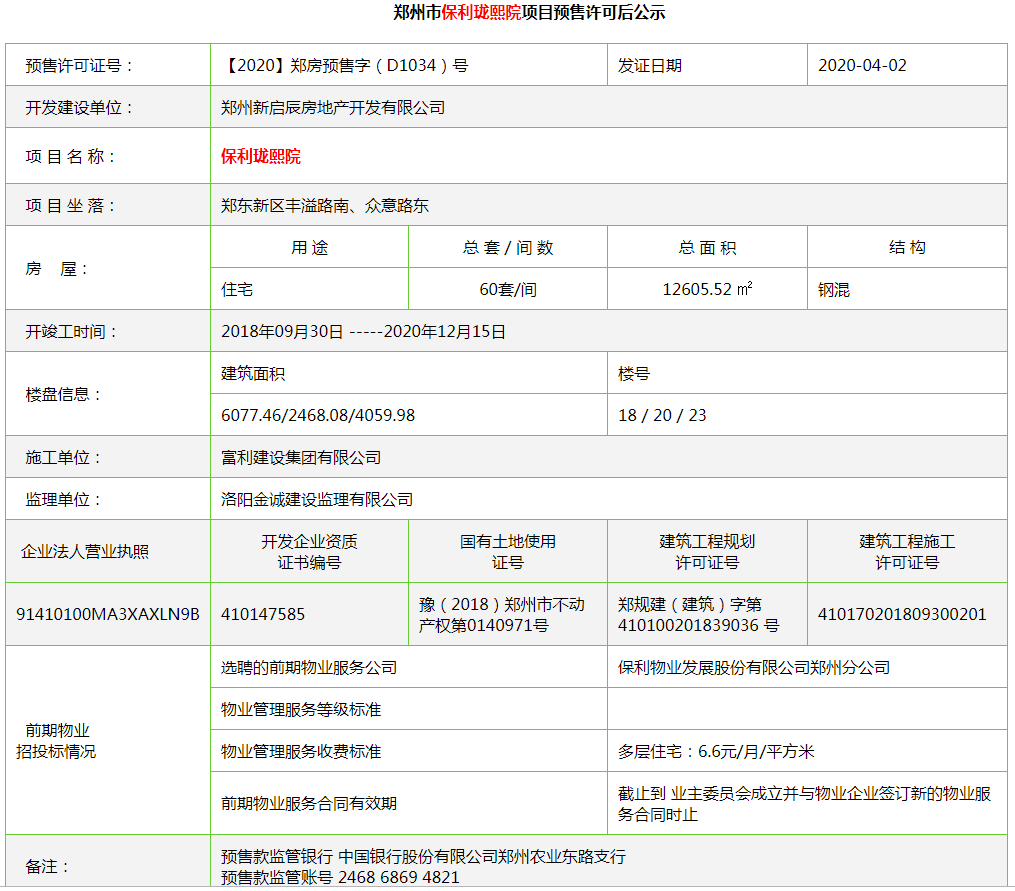Viewport: 1015px width, 891px height.
Task: Click the 开发建设单位 label
Action: point(80,107)
